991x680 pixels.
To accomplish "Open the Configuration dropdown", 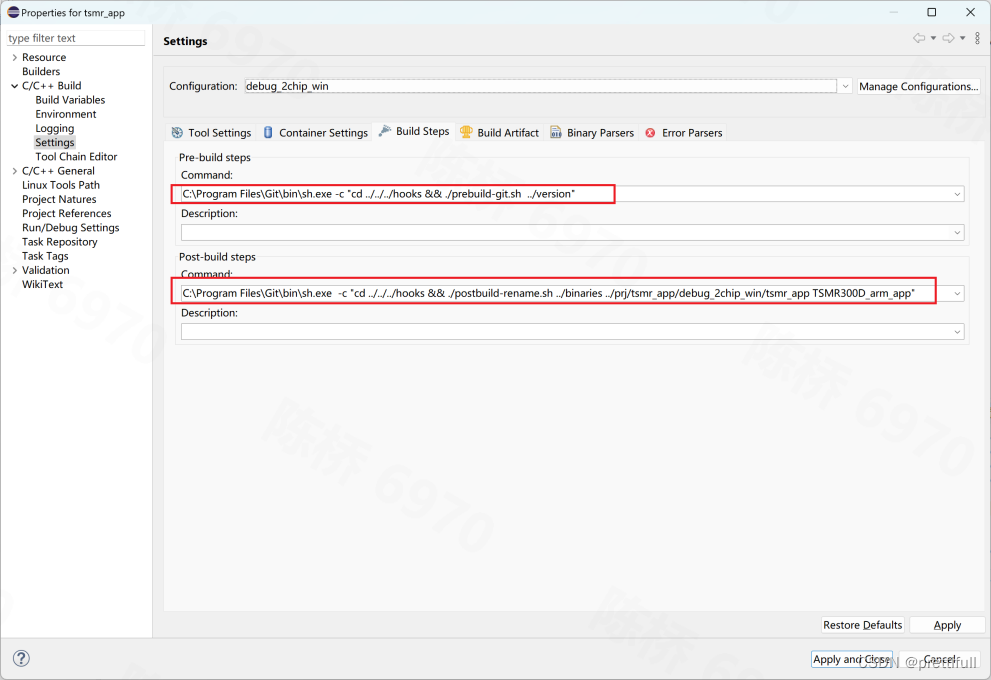I will [845, 86].
